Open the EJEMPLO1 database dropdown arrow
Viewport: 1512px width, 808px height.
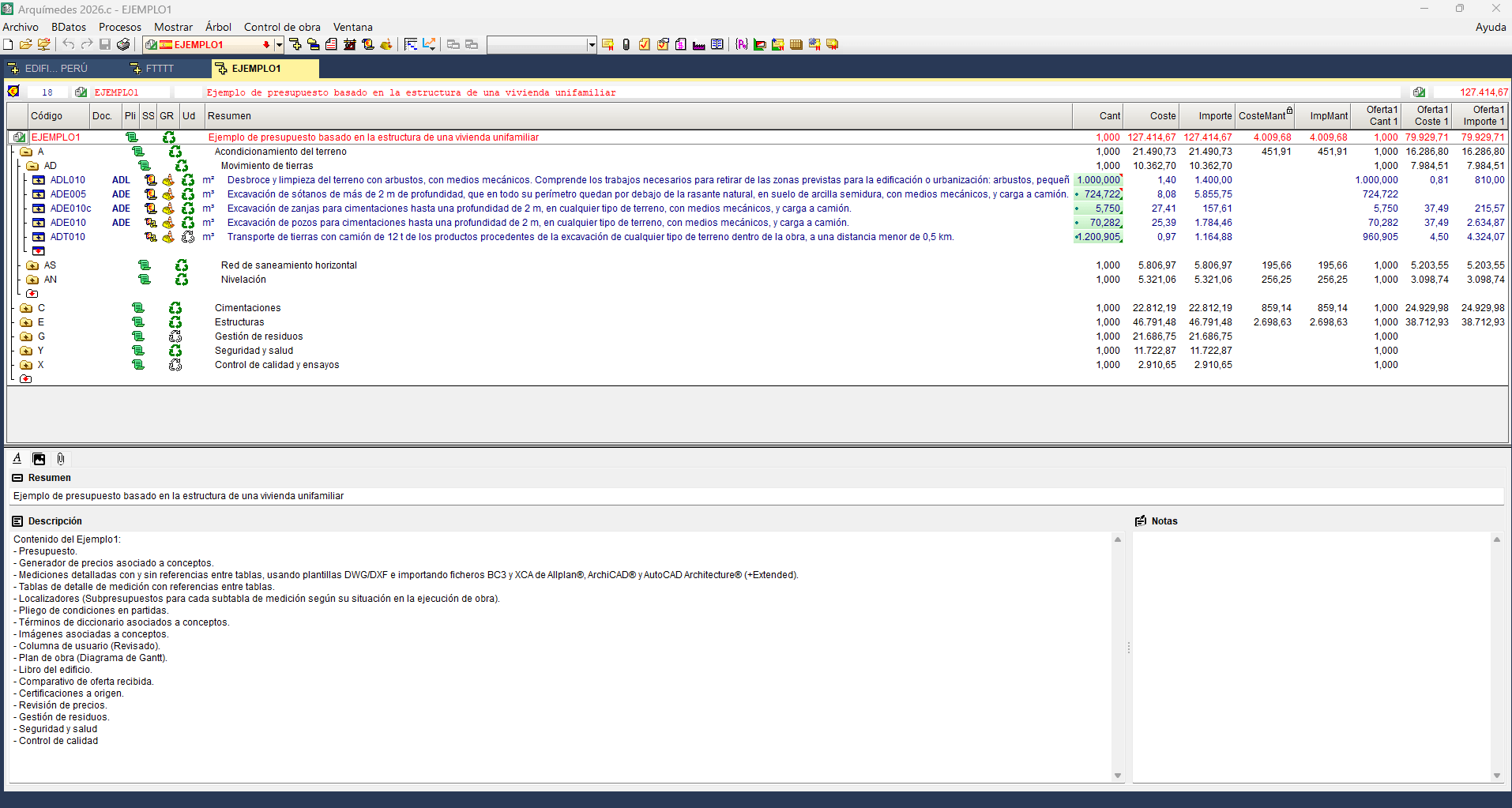coord(279,45)
